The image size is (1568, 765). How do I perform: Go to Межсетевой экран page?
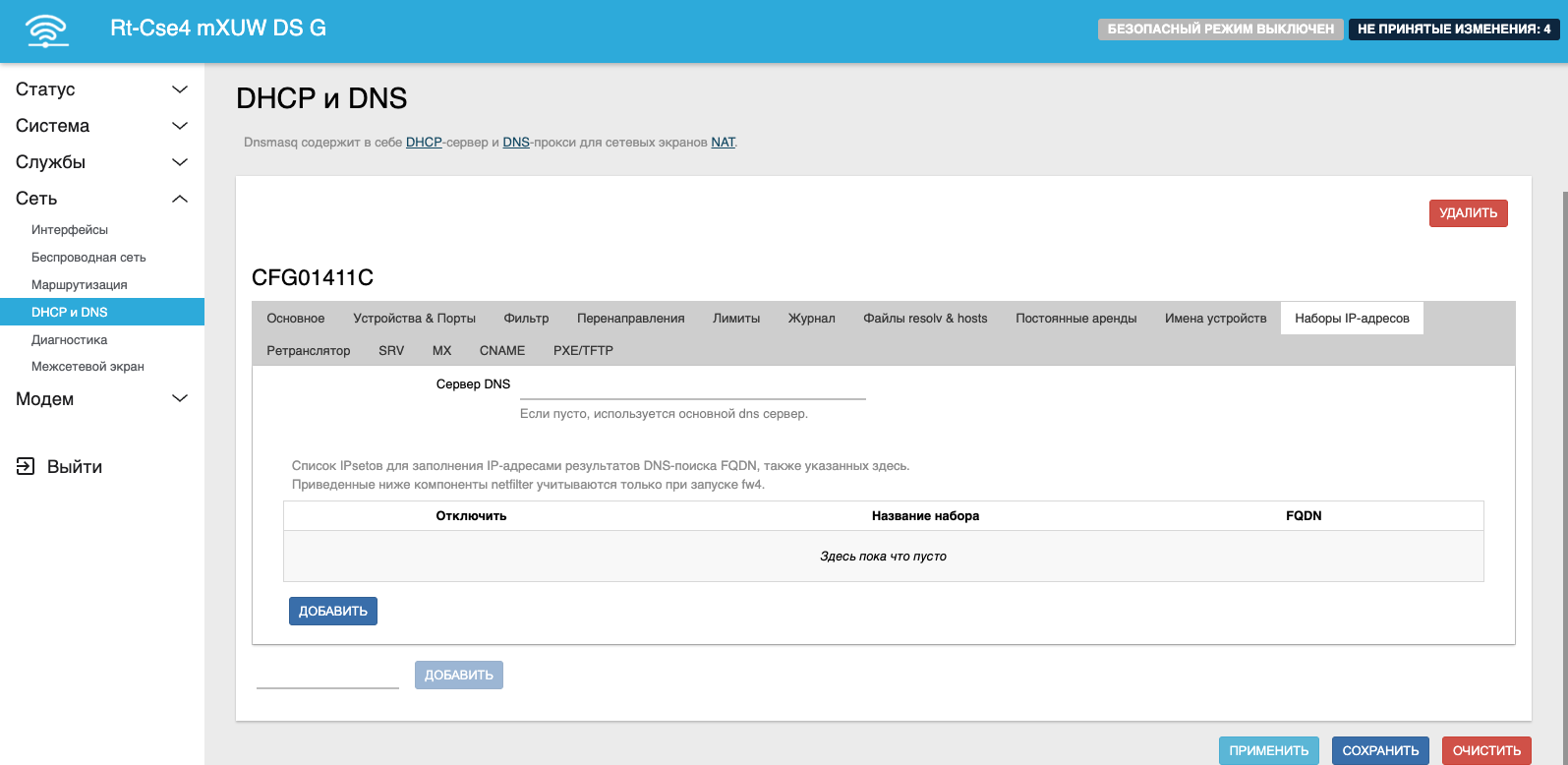pos(87,367)
